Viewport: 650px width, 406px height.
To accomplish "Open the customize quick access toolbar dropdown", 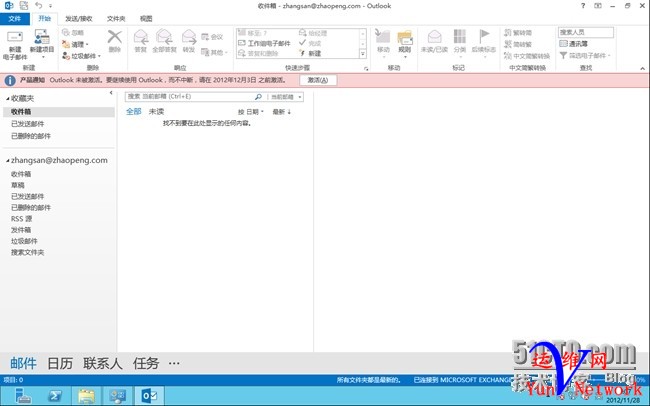I will [51, 6].
